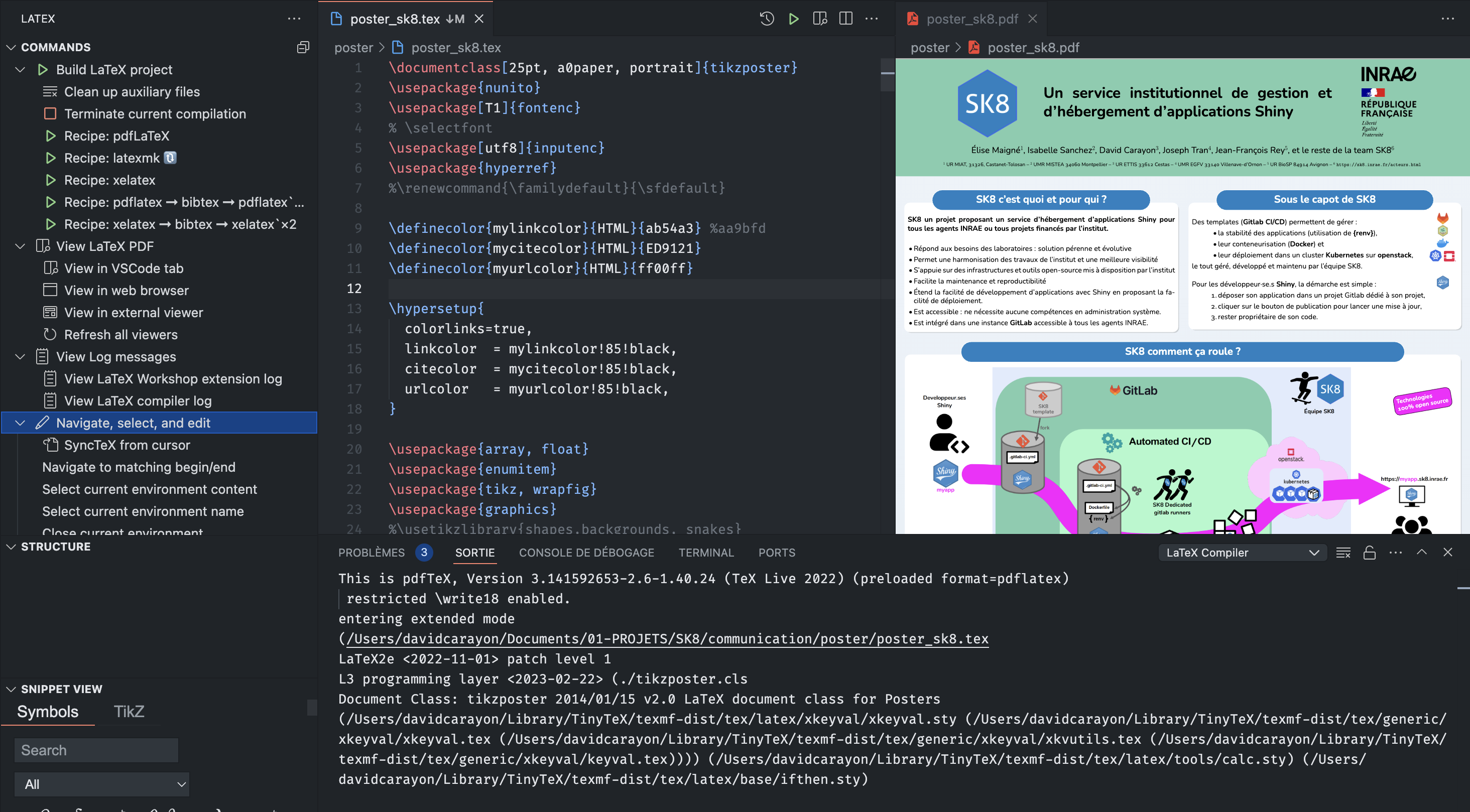Toggle output scroll lock padlock icon
The width and height of the screenshot is (1470, 812).
pyautogui.click(x=1370, y=553)
